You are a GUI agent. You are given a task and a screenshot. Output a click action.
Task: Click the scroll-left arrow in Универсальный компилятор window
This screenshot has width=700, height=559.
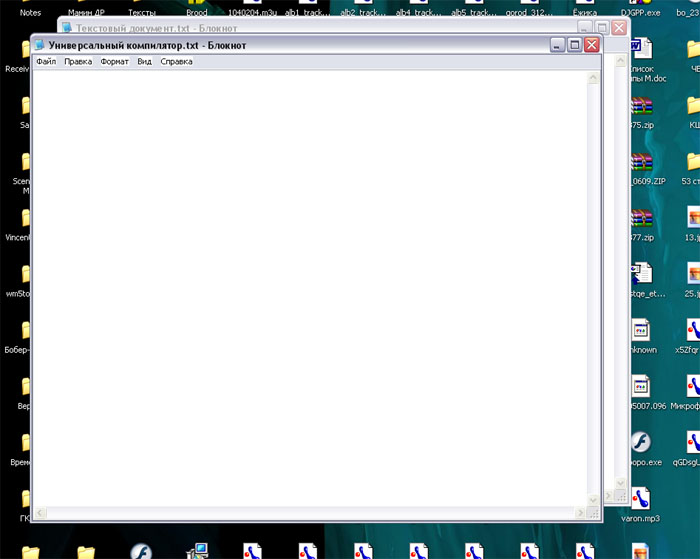click(x=40, y=513)
